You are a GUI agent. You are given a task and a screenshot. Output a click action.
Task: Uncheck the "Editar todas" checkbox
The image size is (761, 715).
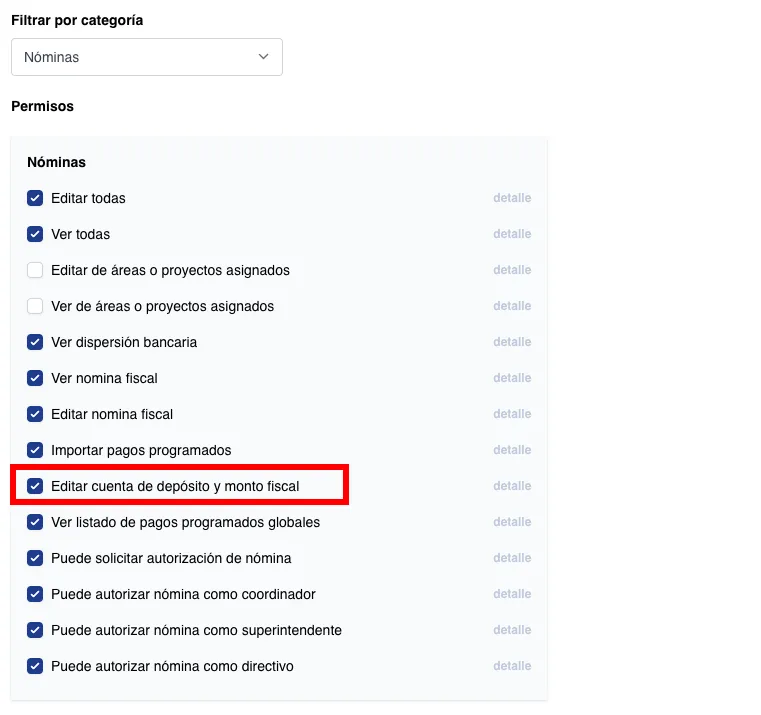pyautogui.click(x=35, y=198)
